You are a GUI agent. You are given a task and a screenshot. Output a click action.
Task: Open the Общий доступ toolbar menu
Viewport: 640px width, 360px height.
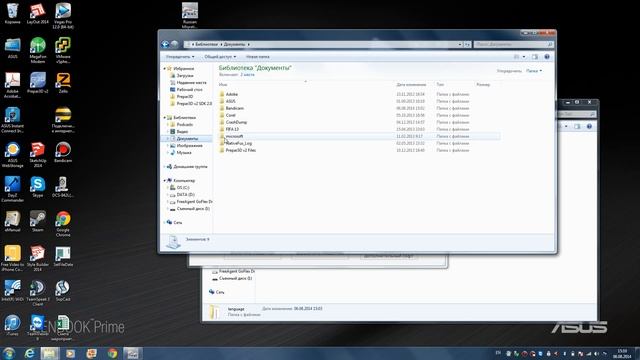(x=220, y=57)
